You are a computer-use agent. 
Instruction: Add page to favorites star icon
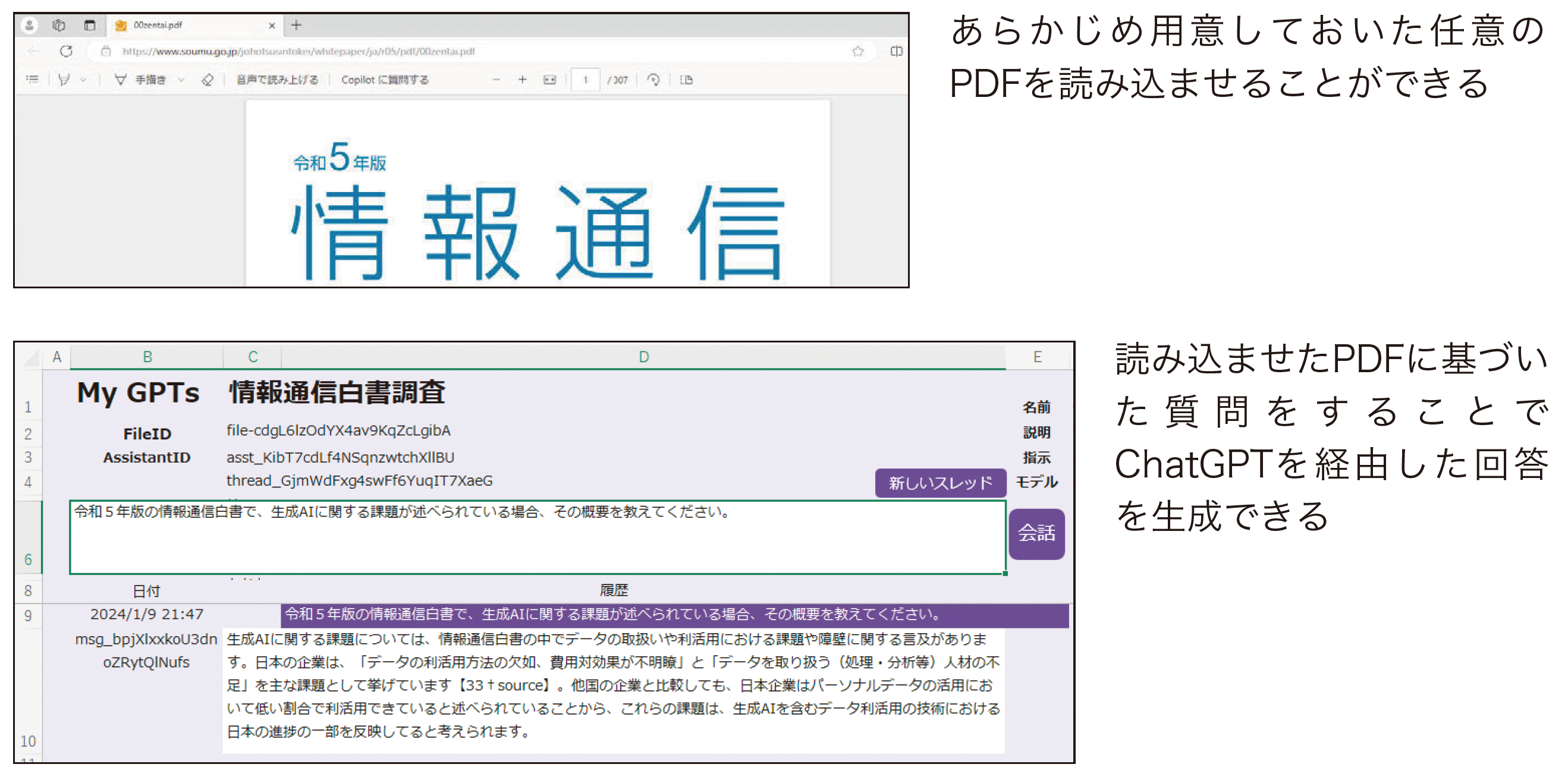pos(857,51)
